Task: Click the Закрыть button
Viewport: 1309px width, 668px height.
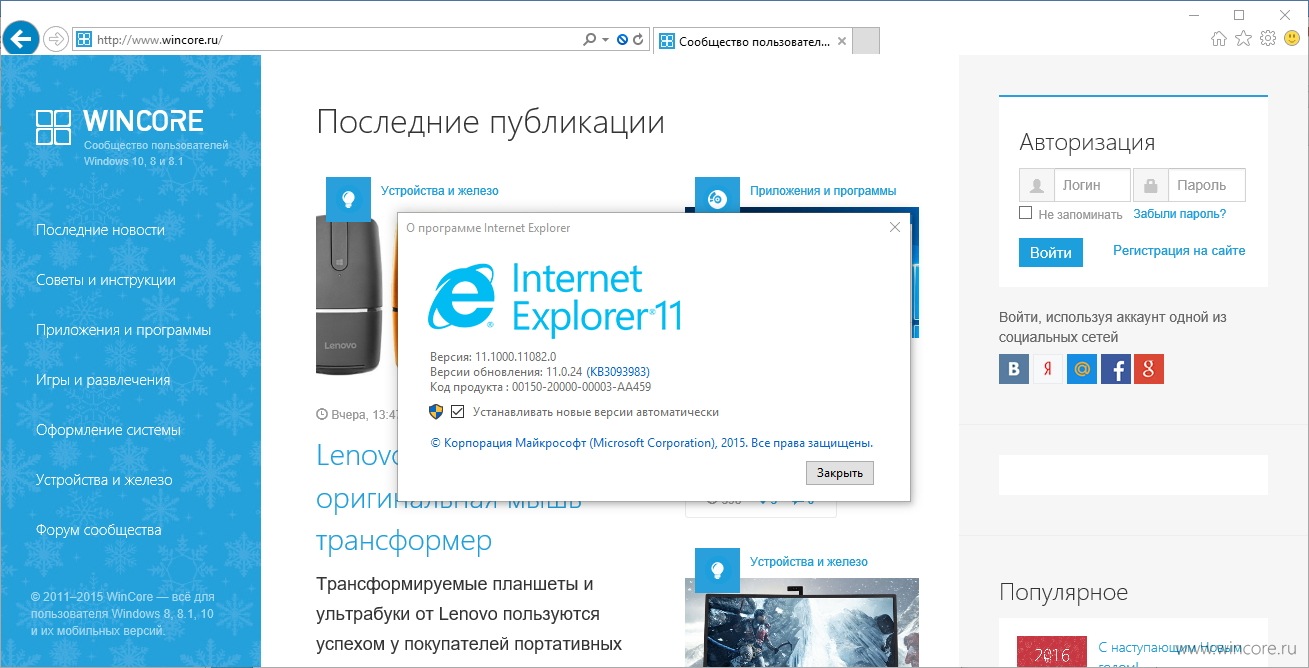Action: click(839, 473)
